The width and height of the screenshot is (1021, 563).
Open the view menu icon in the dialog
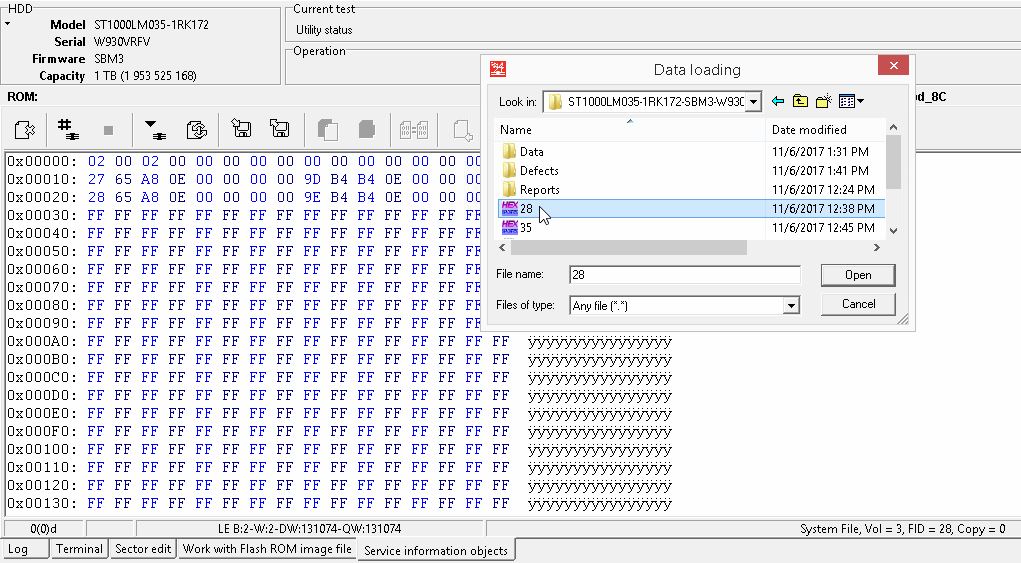click(851, 101)
